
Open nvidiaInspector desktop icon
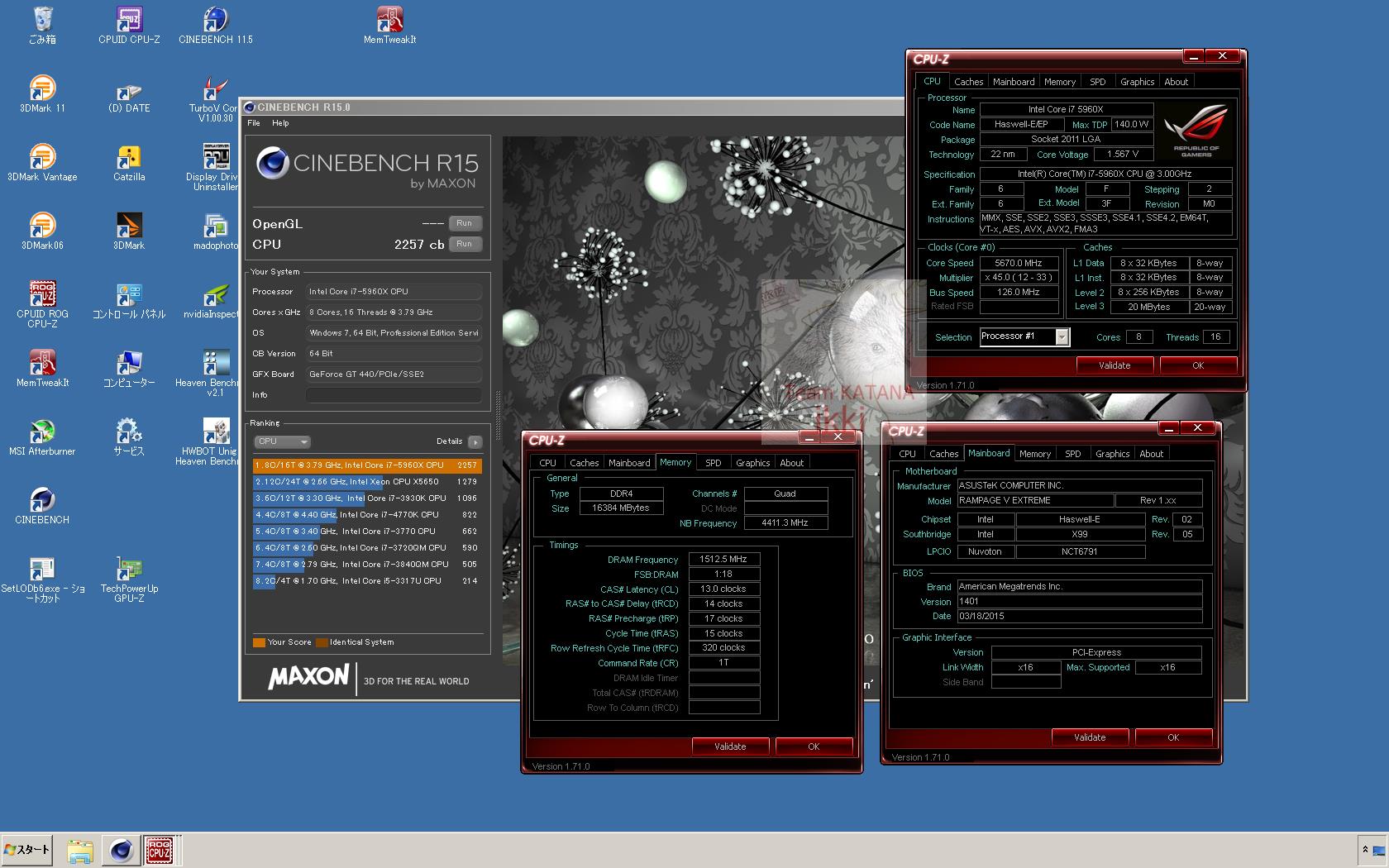coord(212,299)
